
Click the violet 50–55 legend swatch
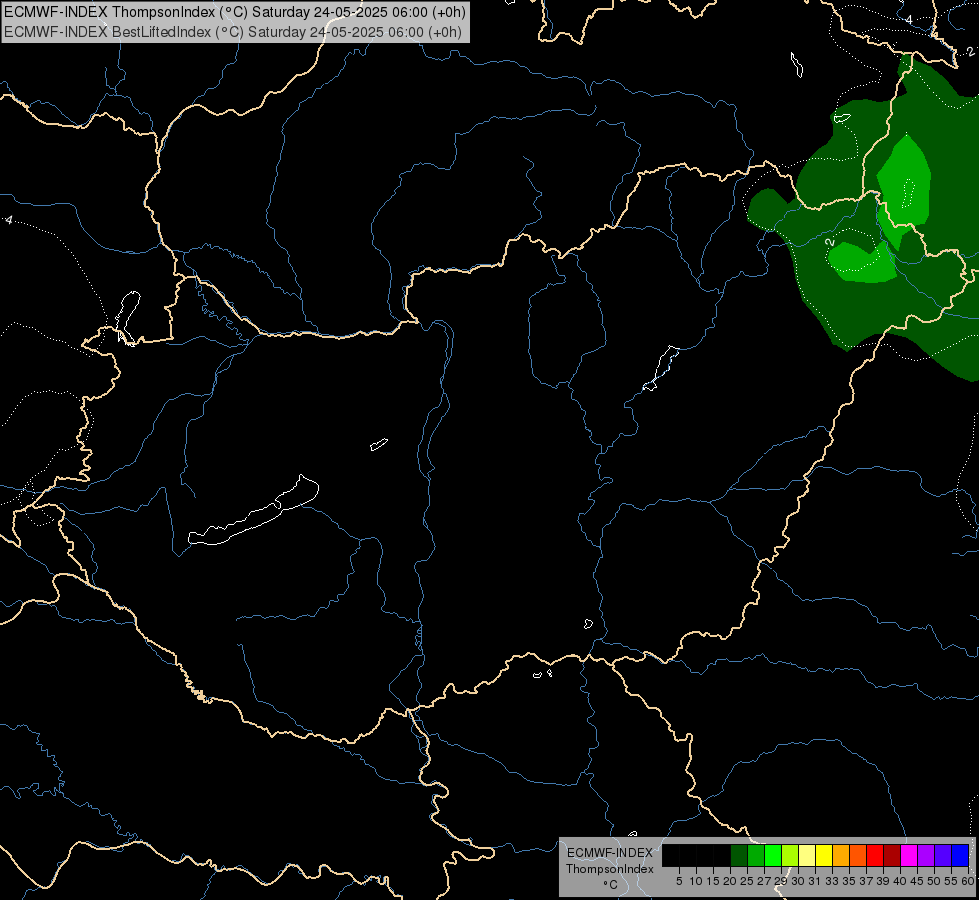coord(943,855)
